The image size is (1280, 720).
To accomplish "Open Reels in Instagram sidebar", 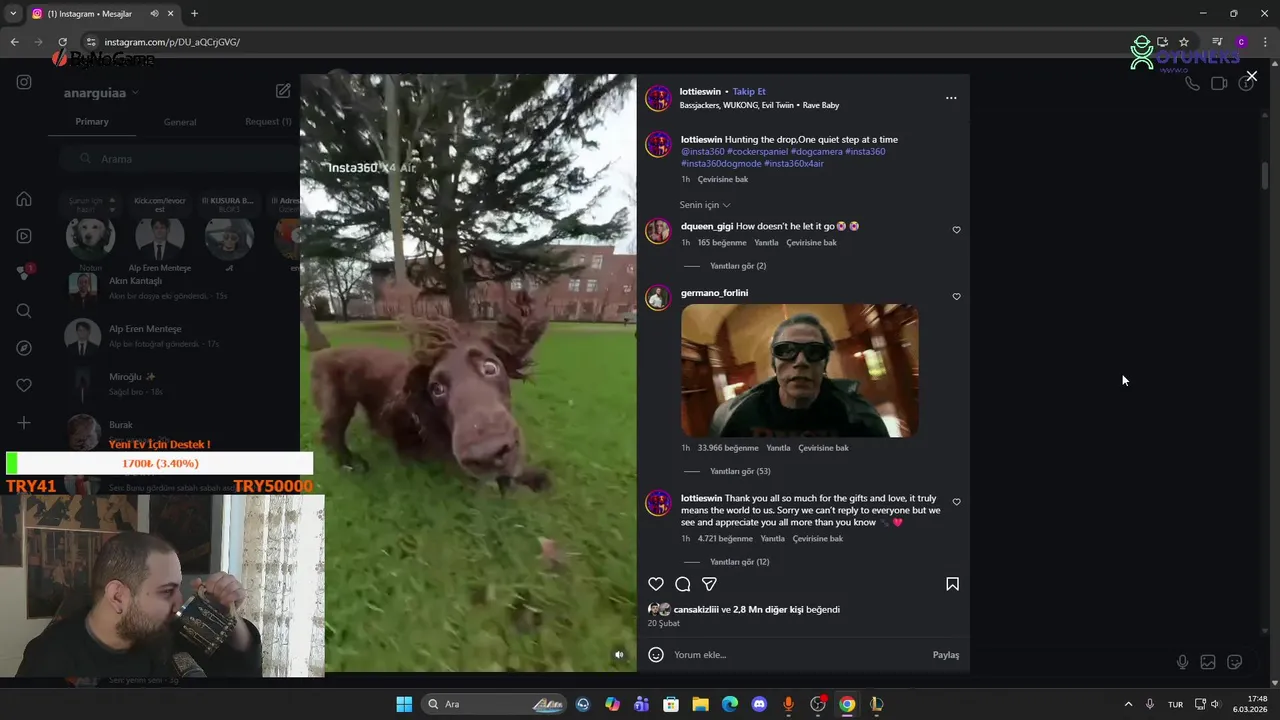I will (x=24, y=236).
